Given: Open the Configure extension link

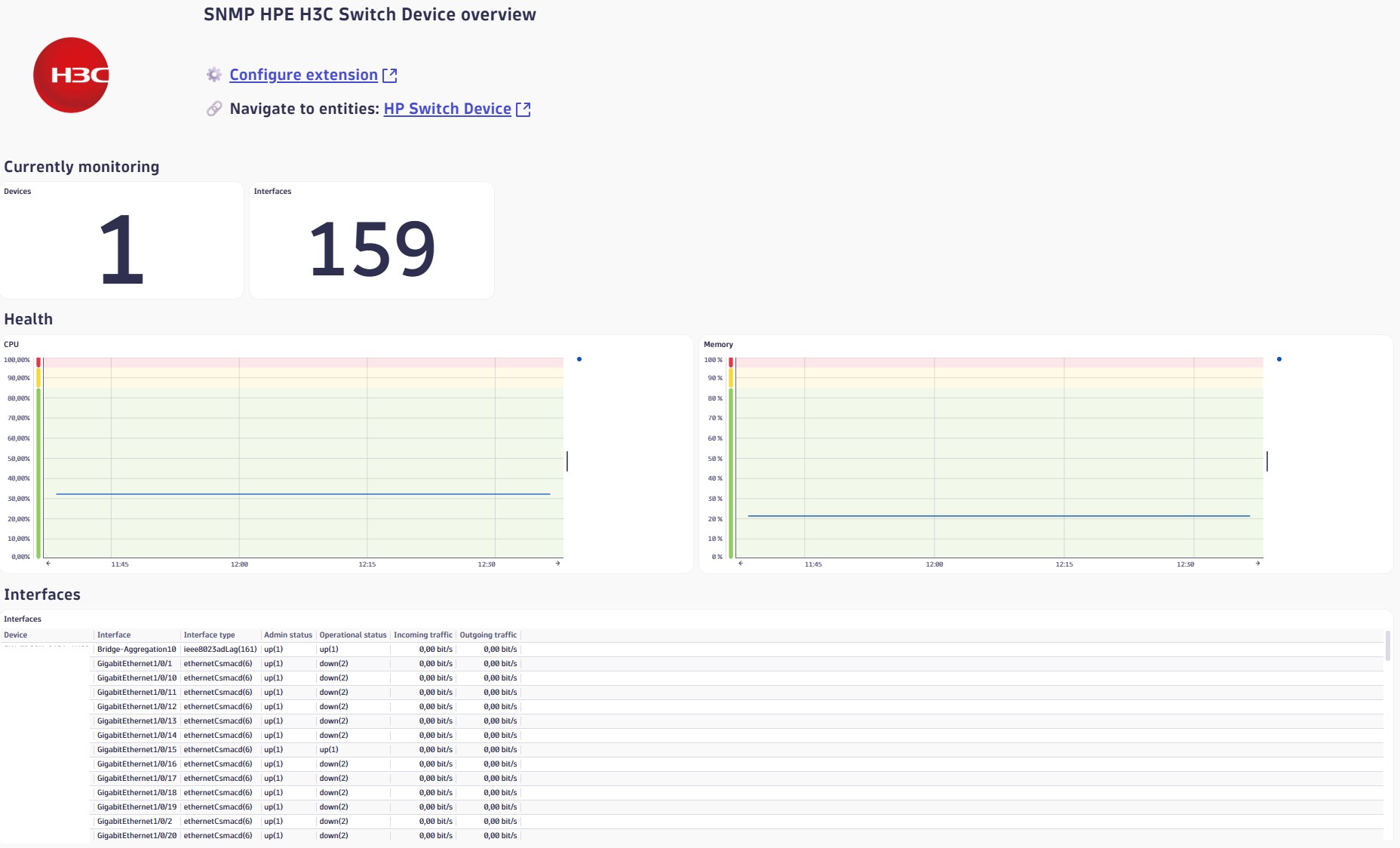Looking at the screenshot, I should [304, 74].
